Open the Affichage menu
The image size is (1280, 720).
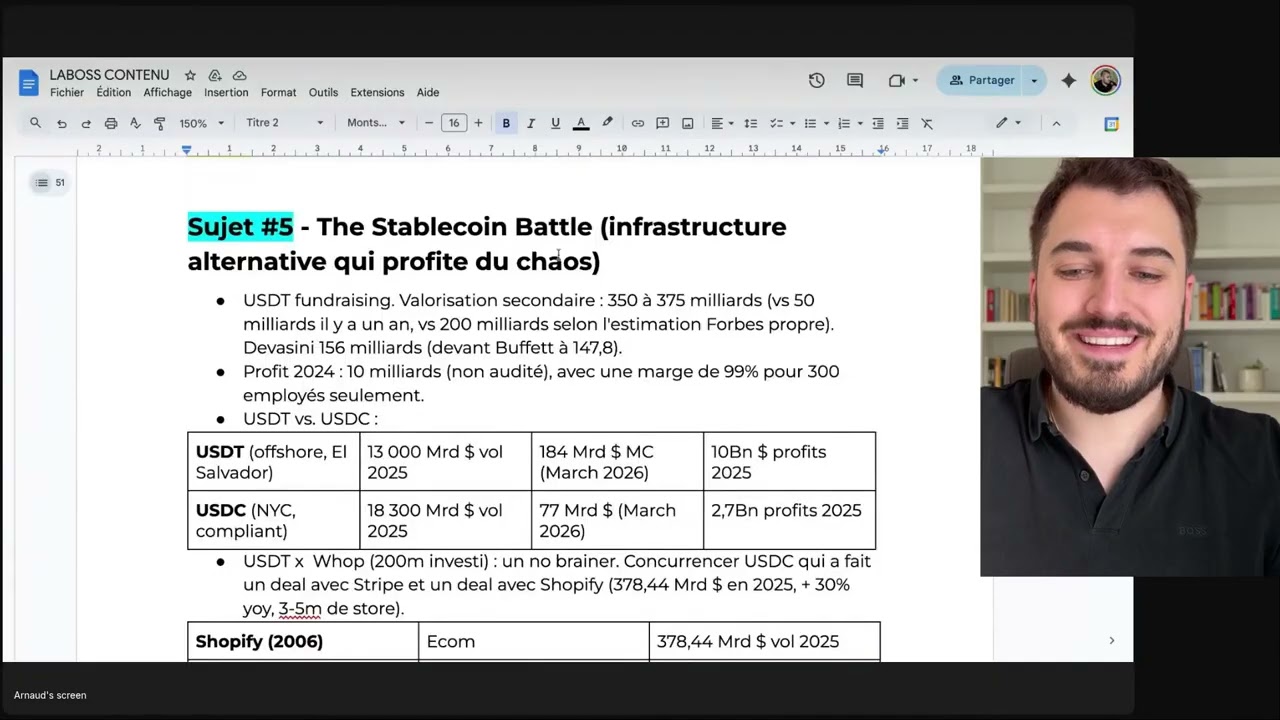tap(168, 92)
